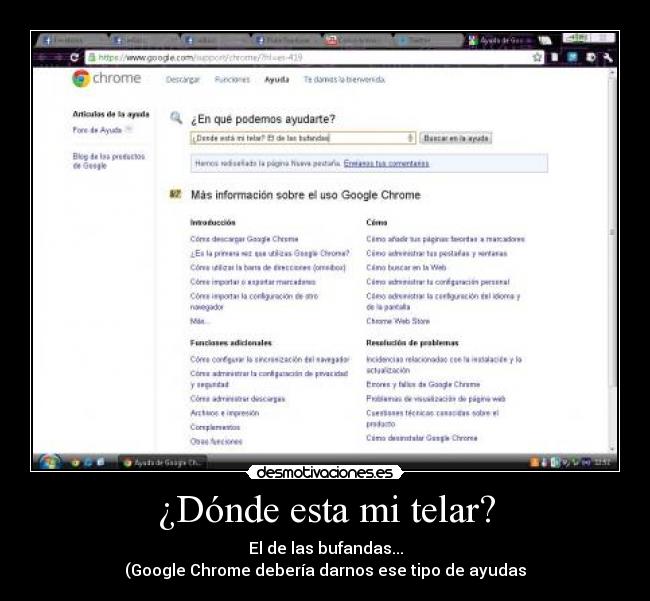This screenshot has height=601, width=650.
Task: Open the 'Otras funciones' link
Action: [x=216, y=441]
